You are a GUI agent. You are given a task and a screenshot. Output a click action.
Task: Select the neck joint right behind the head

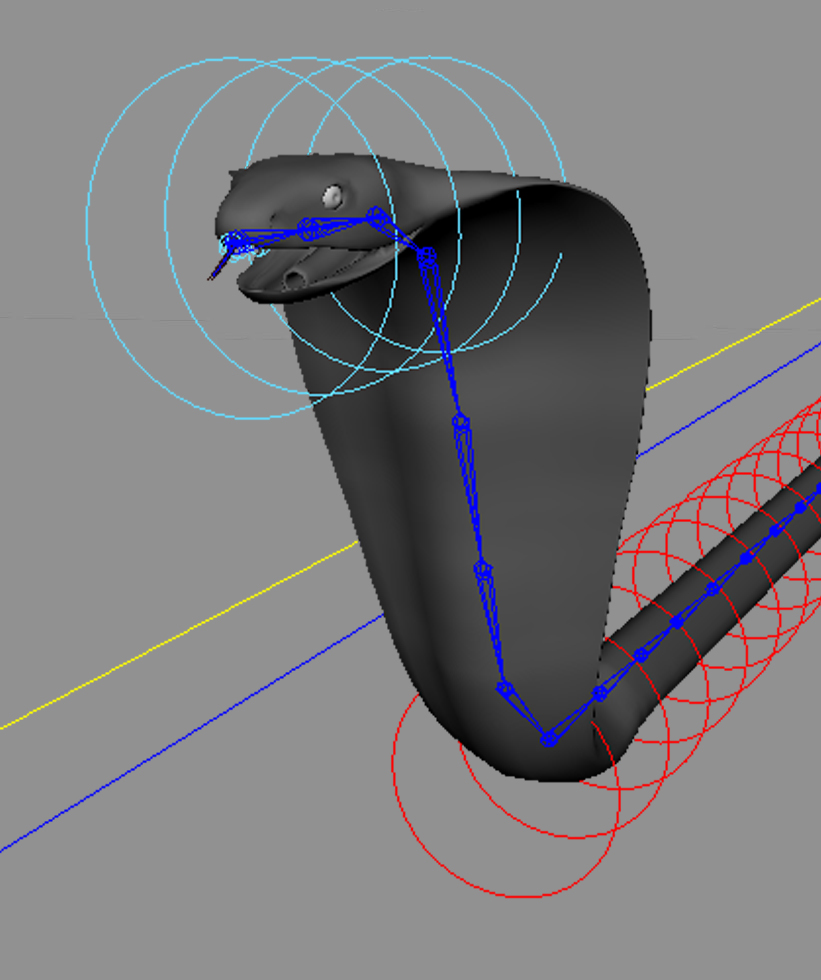(x=426, y=256)
